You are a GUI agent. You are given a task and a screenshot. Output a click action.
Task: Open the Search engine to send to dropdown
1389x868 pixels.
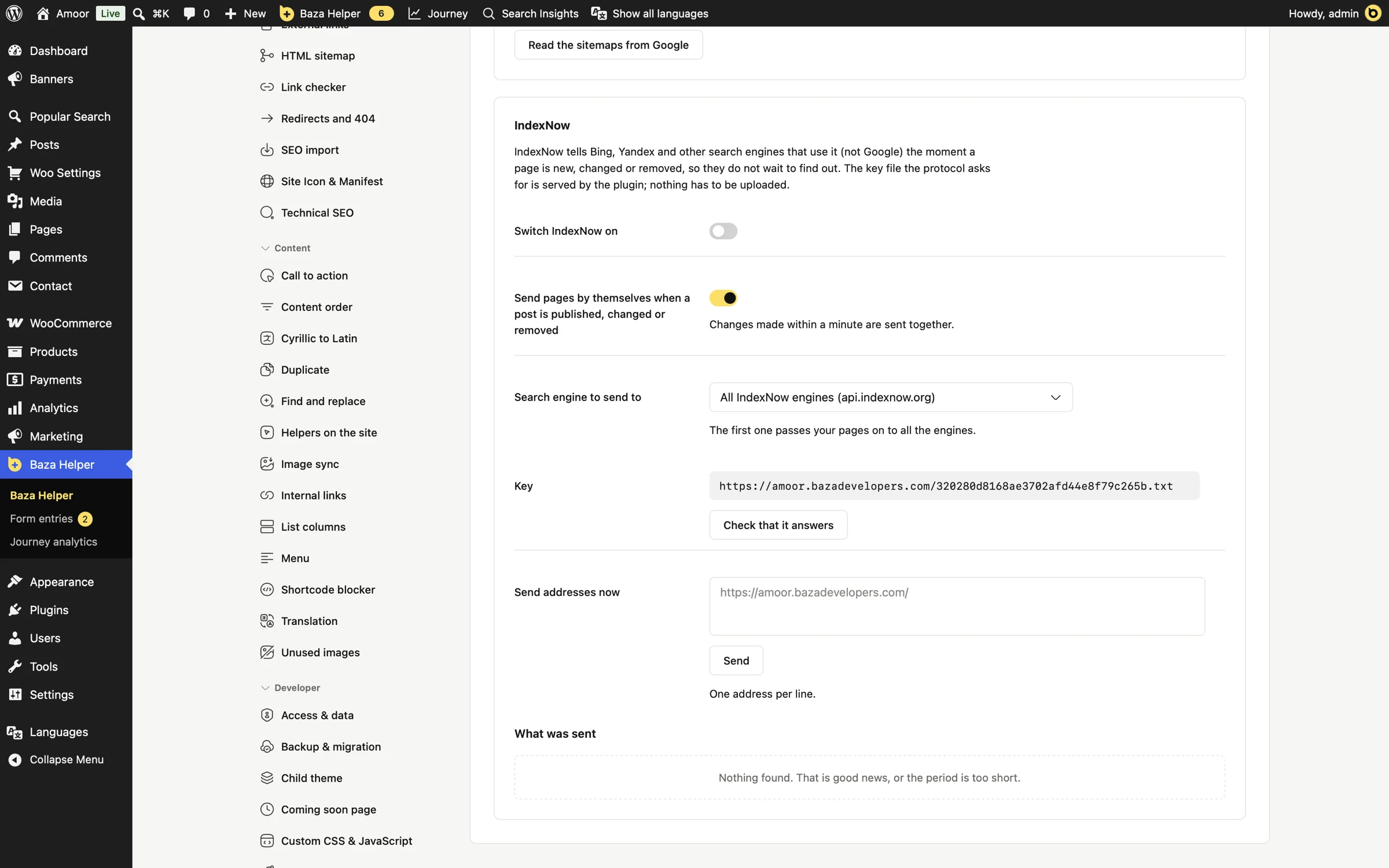tap(891, 397)
